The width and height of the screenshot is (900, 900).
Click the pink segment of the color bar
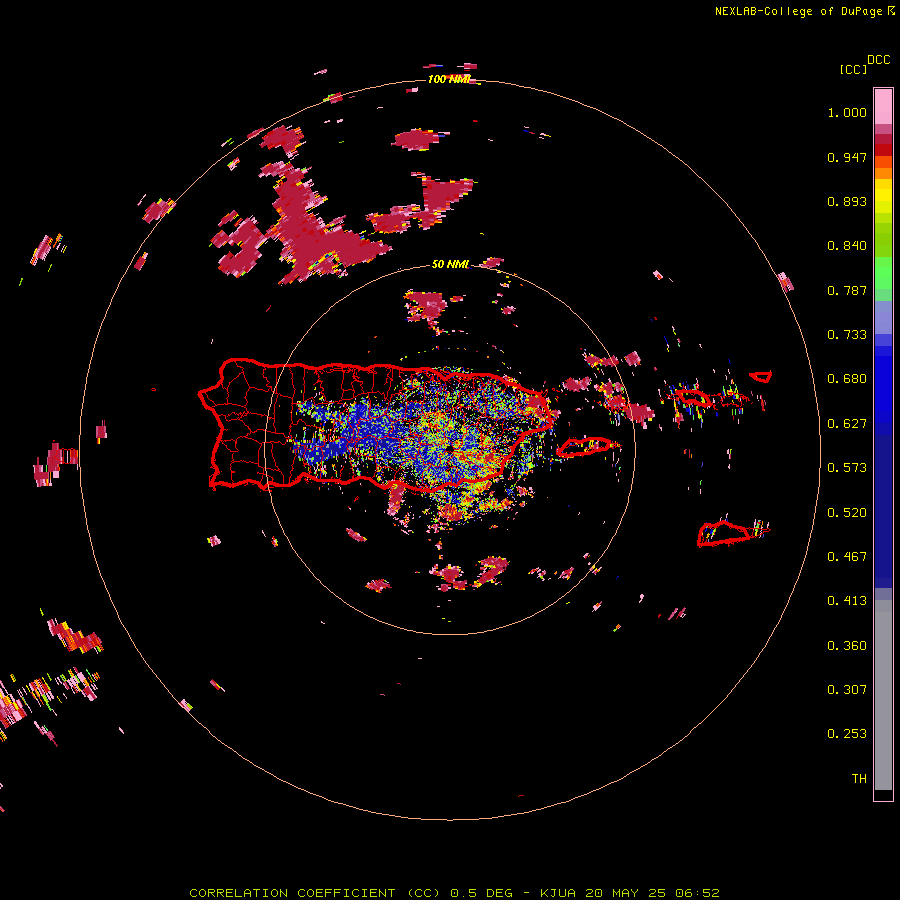(883, 107)
